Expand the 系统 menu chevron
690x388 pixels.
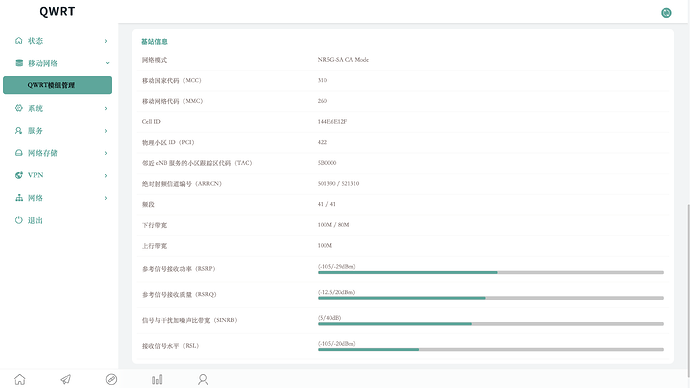point(106,108)
